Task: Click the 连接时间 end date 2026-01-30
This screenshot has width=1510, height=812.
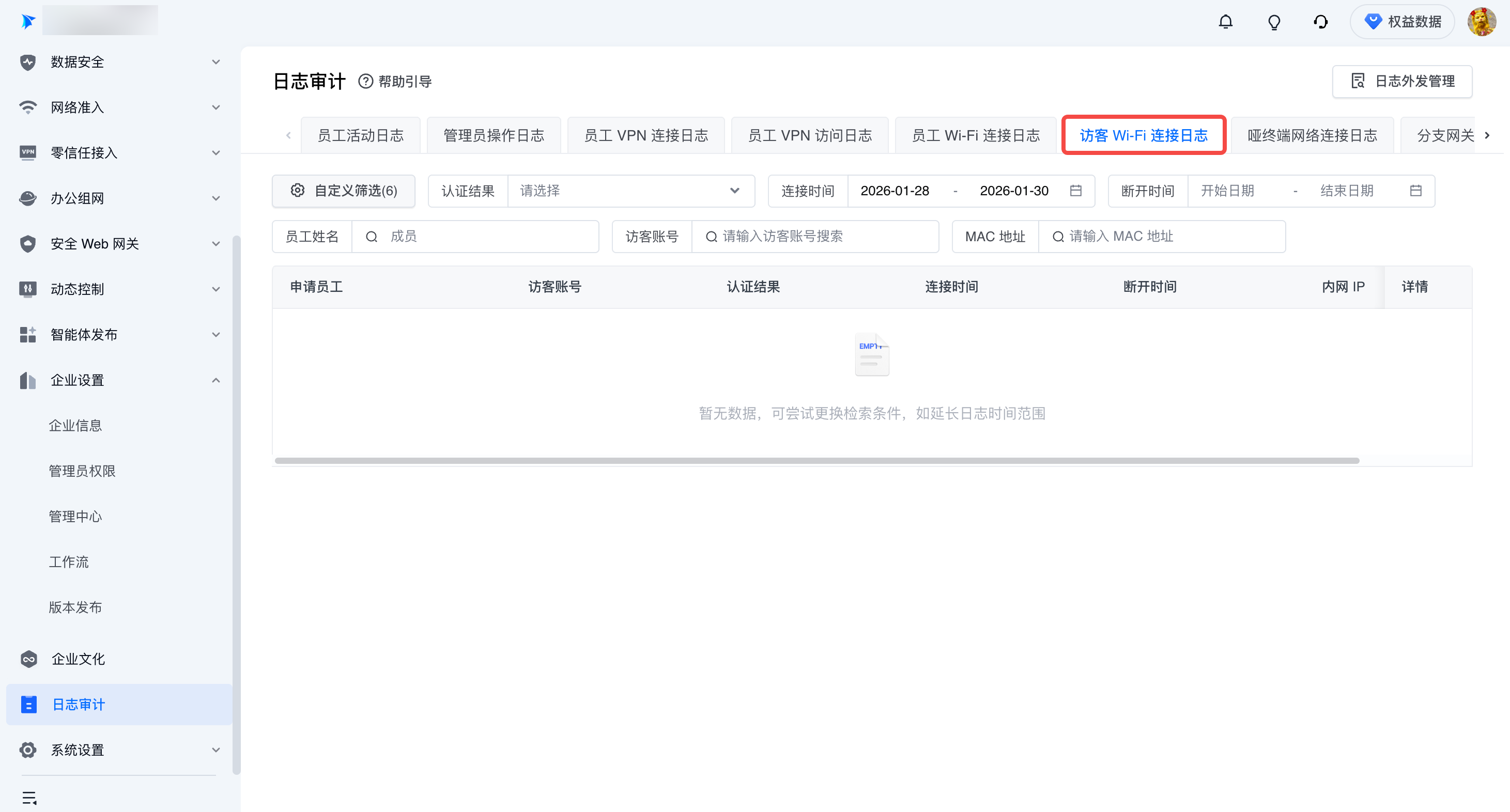Action: (x=1014, y=191)
